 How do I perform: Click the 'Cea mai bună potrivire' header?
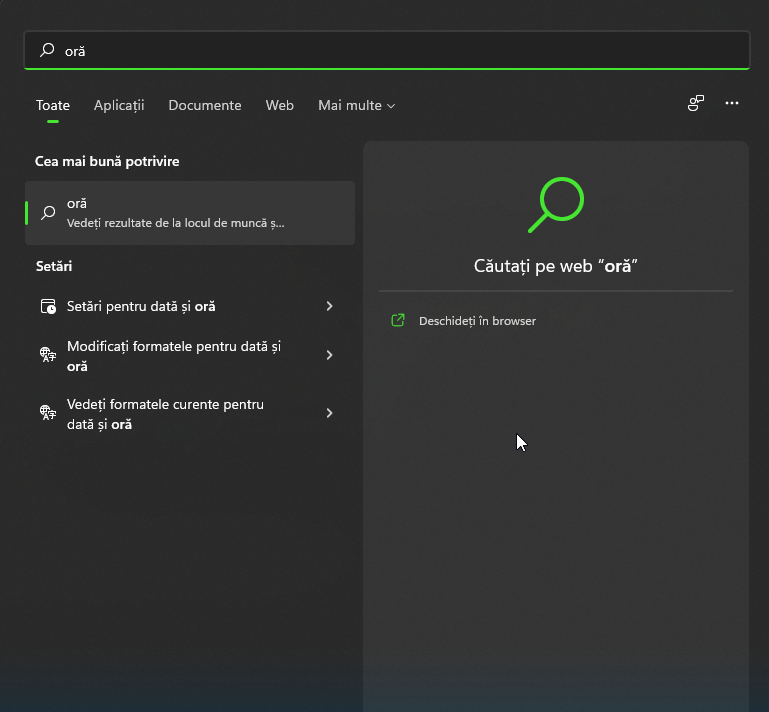[x=107, y=161]
